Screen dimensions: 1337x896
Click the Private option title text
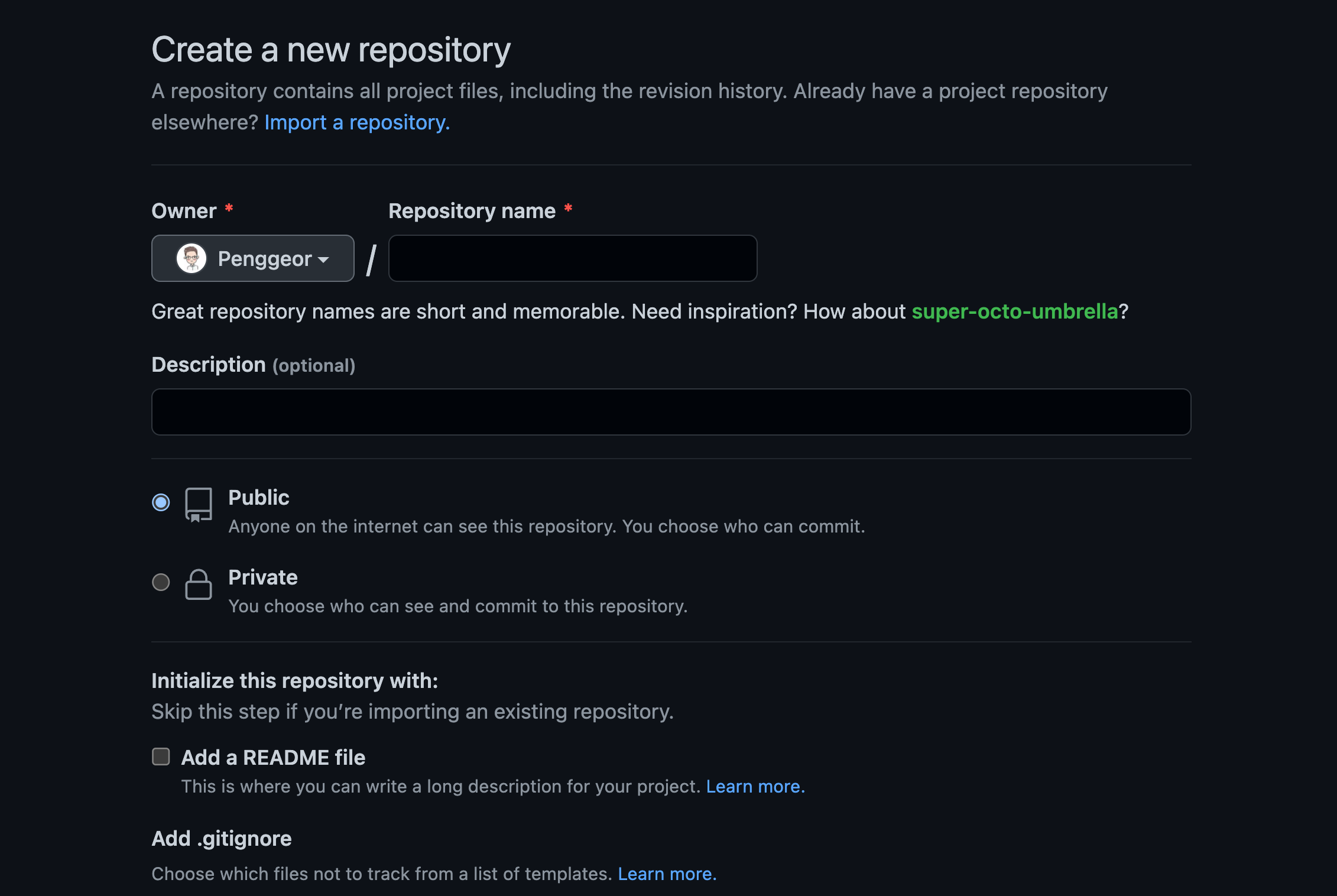pos(263,577)
